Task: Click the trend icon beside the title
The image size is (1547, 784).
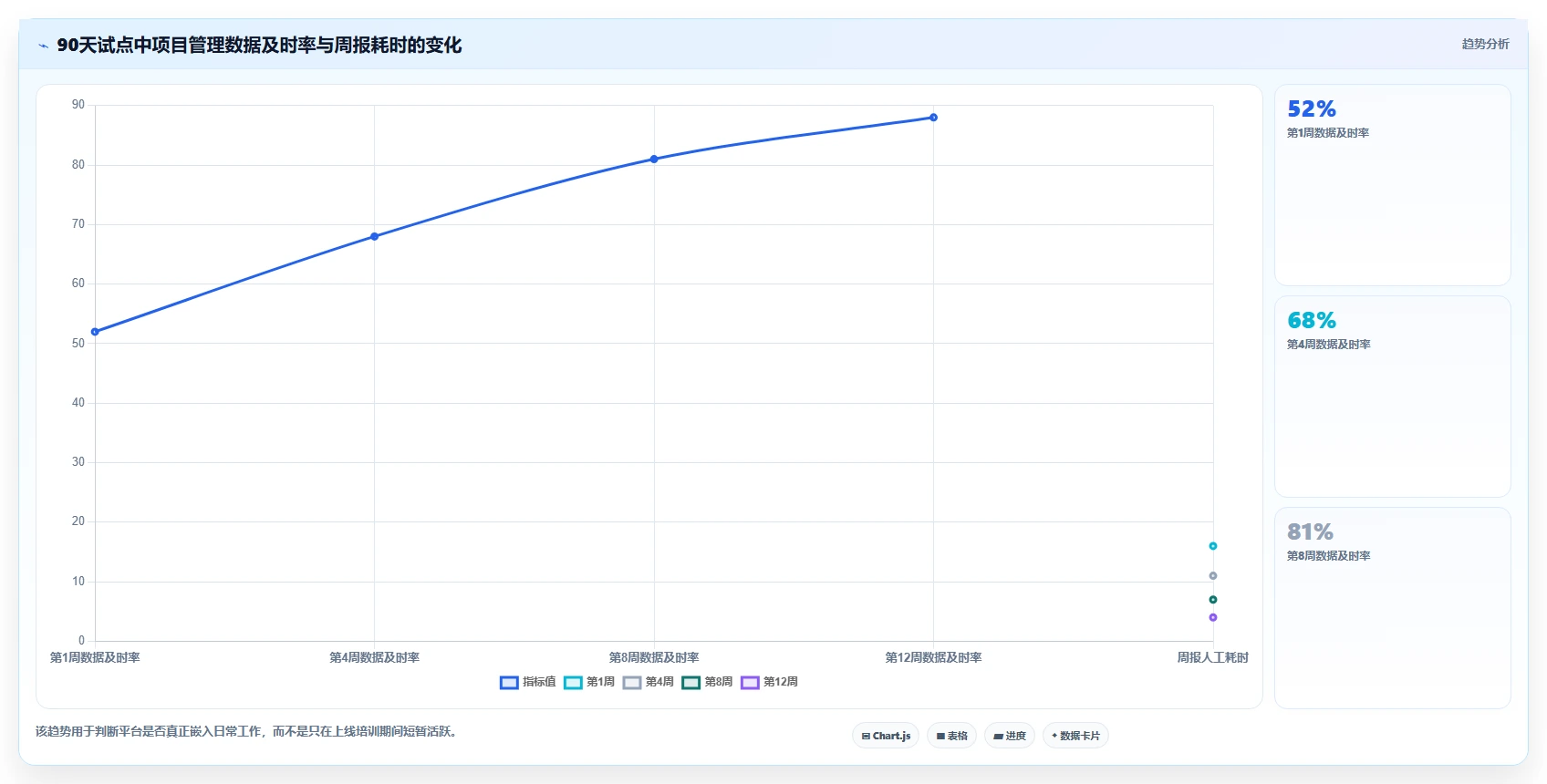Action: pos(43,46)
